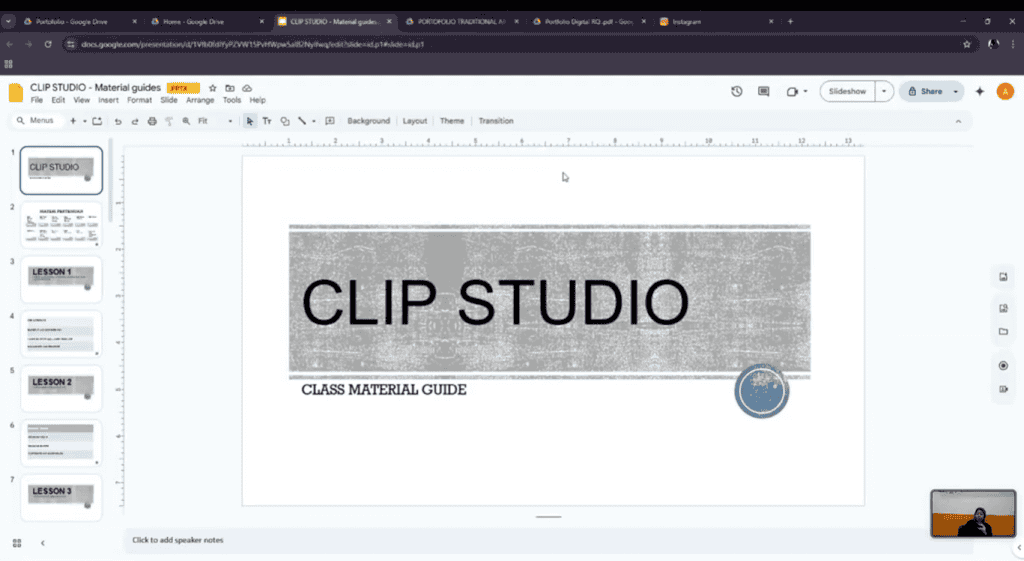Open the first right side panel icon
Viewport: 1024px width, 561px height.
pyautogui.click(x=1003, y=277)
